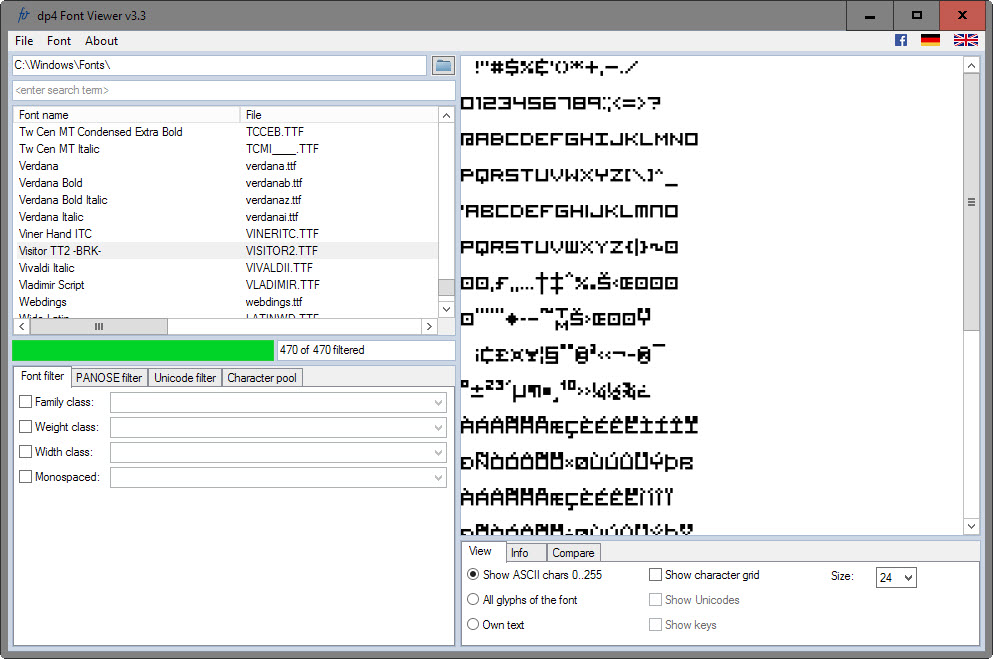Click the VISITOR2.TTF file name cell
Viewport: 993px width, 659px height.
tap(282, 251)
